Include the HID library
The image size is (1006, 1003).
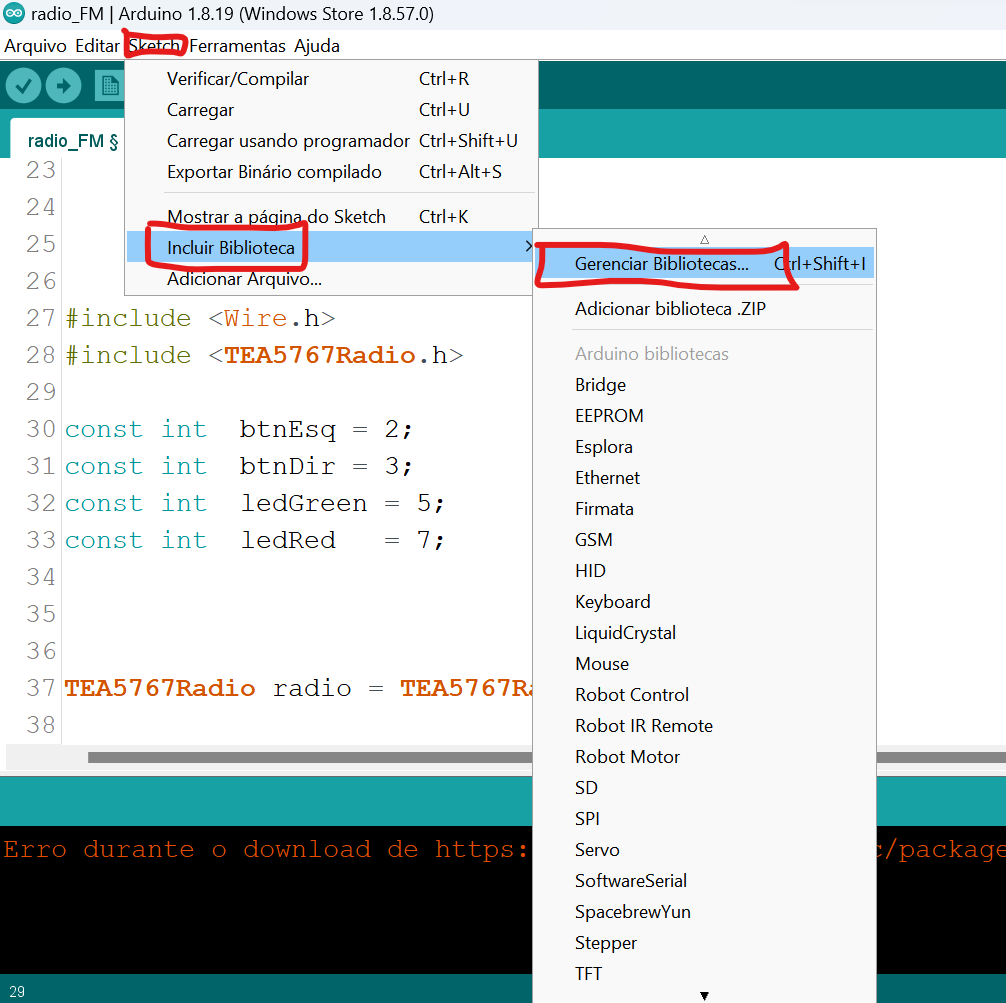704,570
